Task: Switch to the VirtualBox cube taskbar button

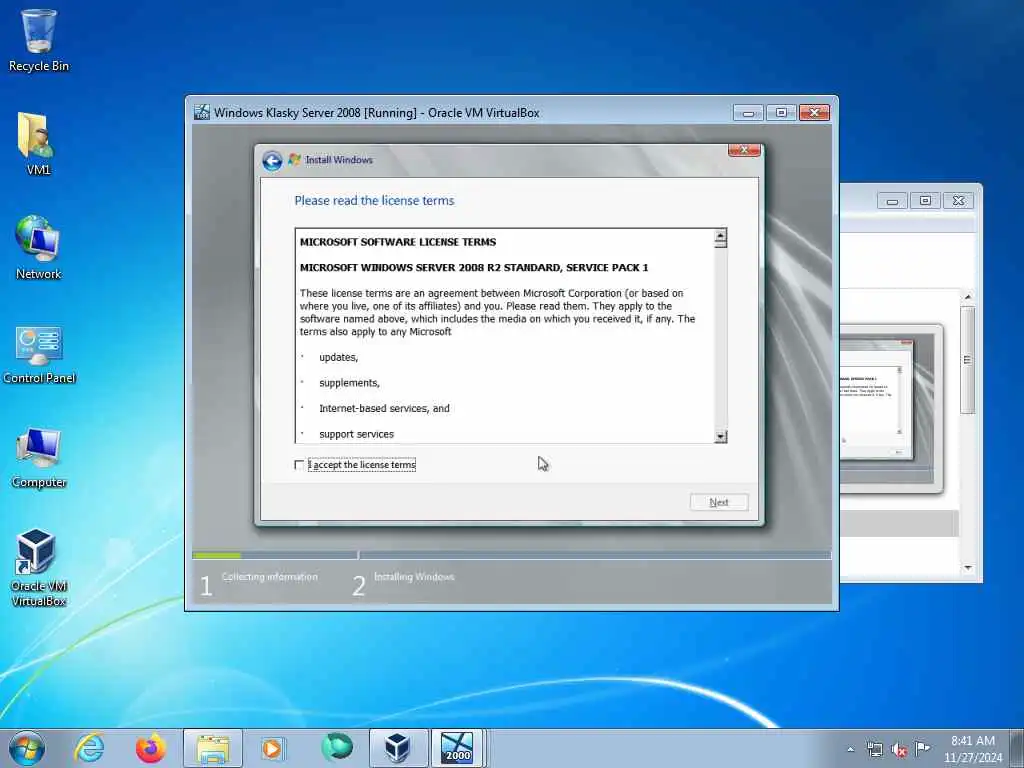Action: (x=398, y=748)
